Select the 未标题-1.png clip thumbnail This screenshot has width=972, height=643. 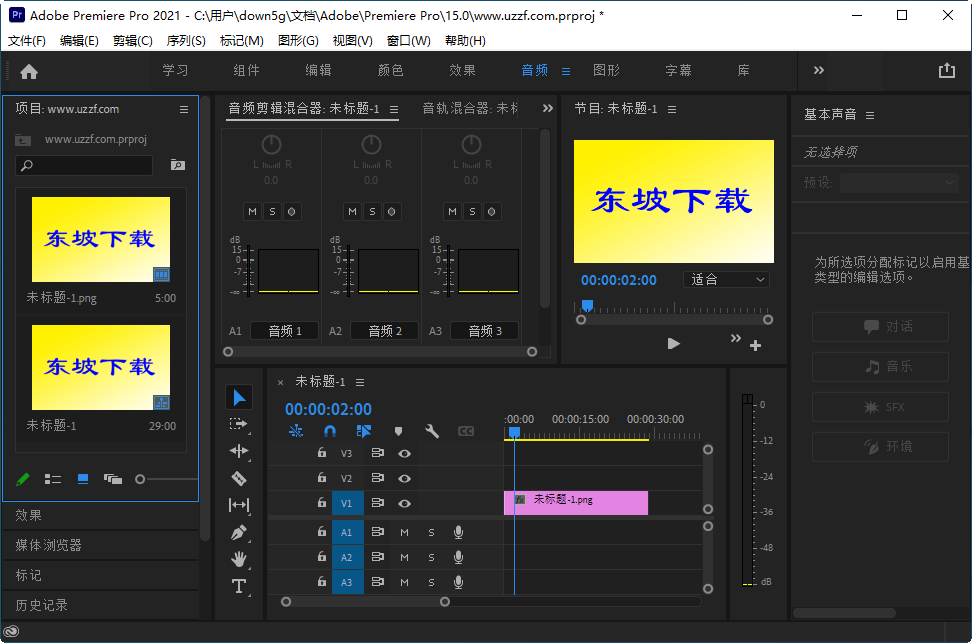pyautogui.click(x=100, y=238)
